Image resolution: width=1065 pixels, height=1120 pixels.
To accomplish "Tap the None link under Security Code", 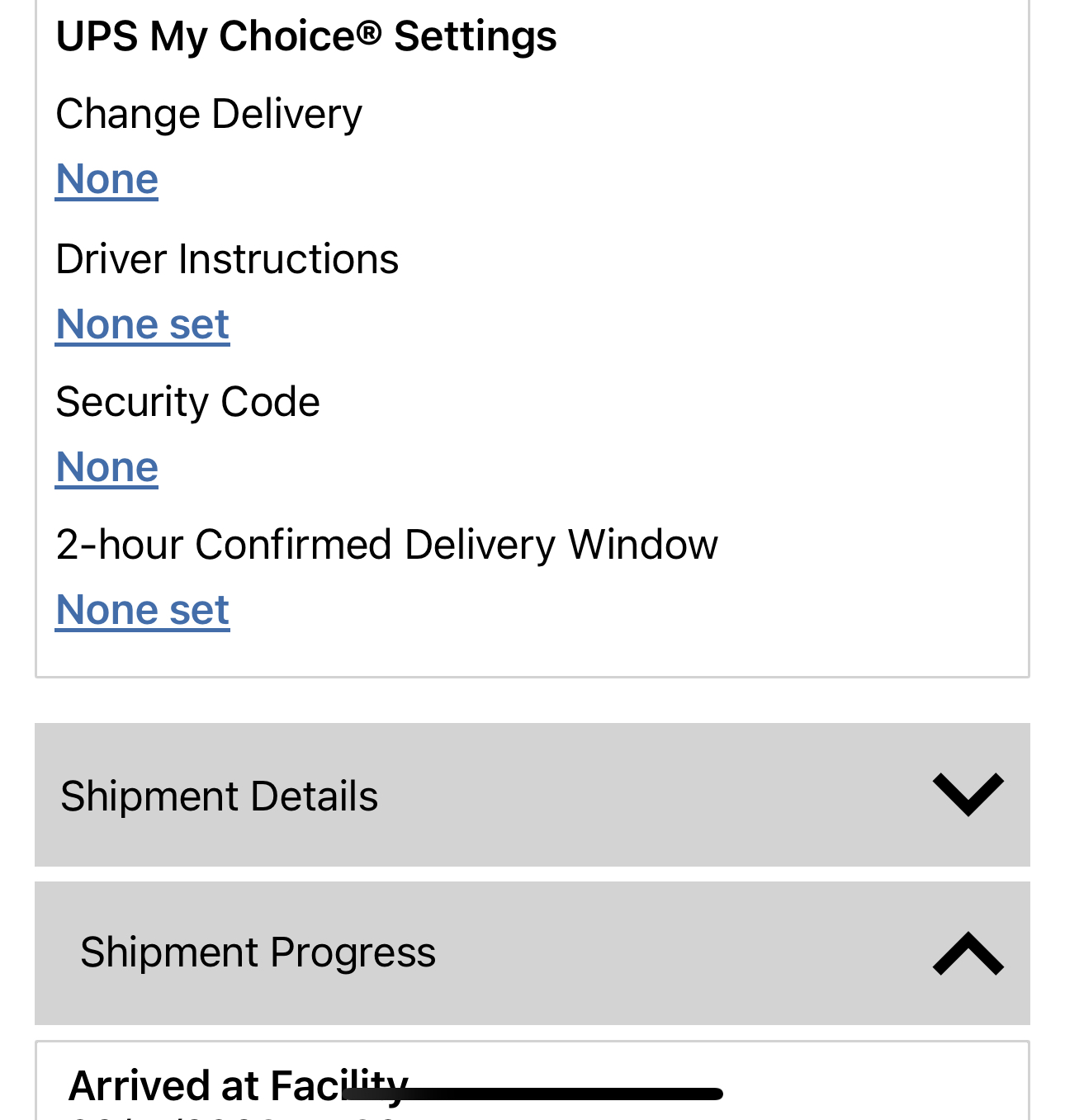I will click(106, 467).
